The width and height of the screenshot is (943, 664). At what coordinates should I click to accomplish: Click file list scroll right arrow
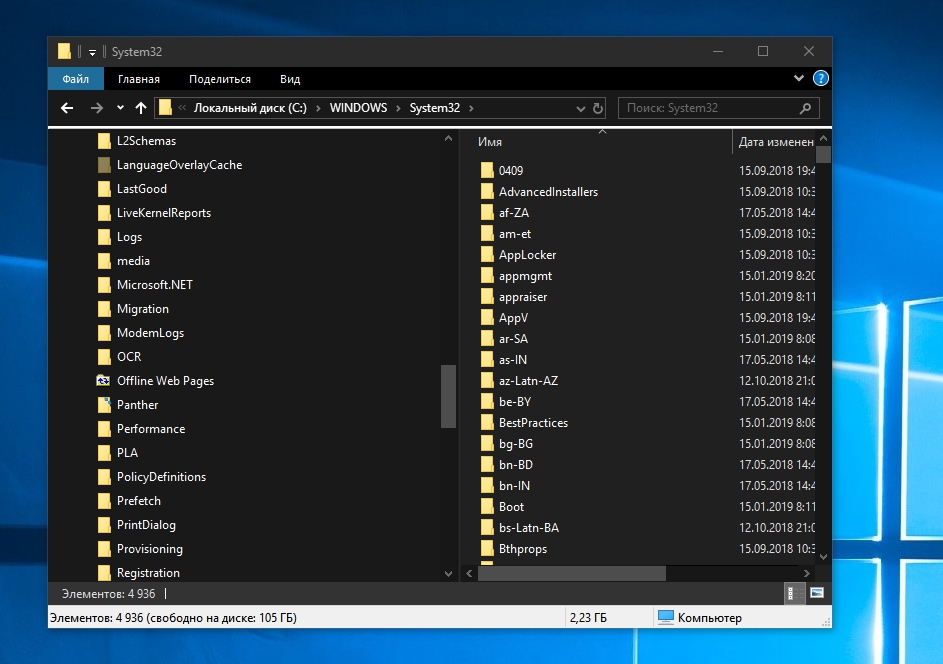tap(807, 574)
